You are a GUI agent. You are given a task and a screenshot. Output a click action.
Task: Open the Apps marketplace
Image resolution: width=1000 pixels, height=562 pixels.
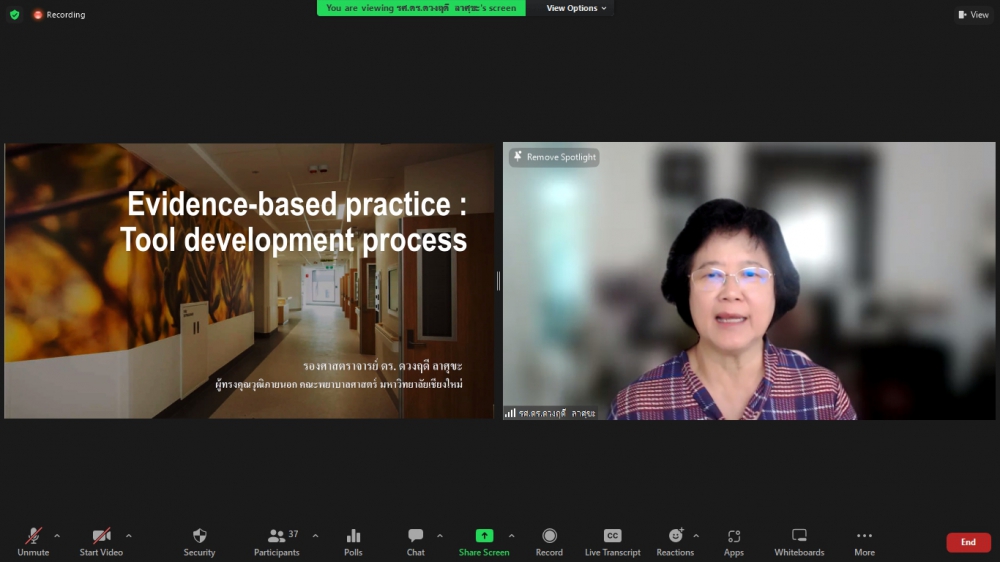click(x=734, y=542)
